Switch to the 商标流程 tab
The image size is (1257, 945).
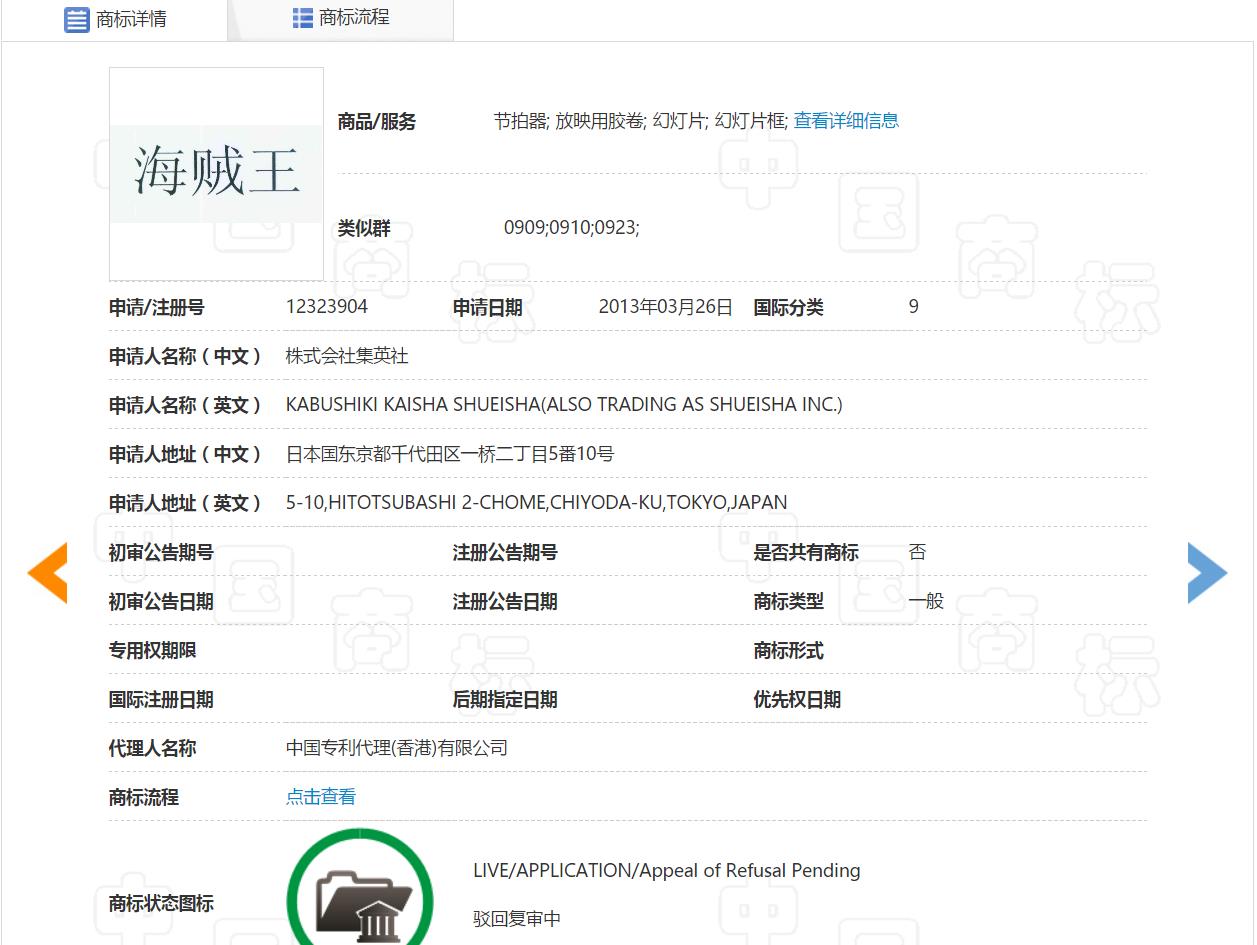[x=341, y=18]
